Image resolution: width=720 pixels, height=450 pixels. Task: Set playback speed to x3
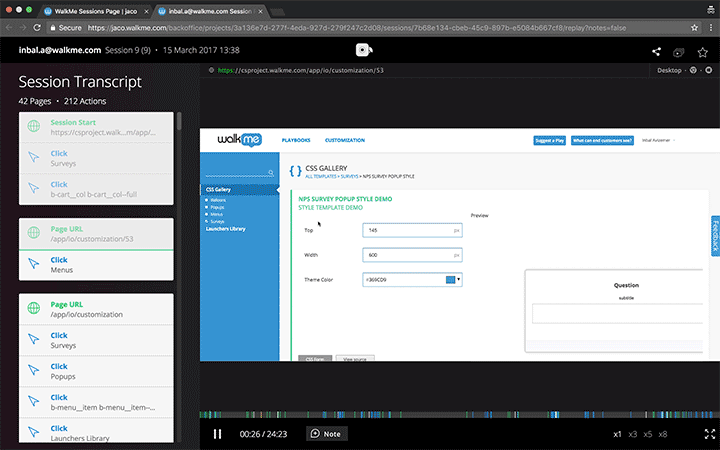(632, 434)
